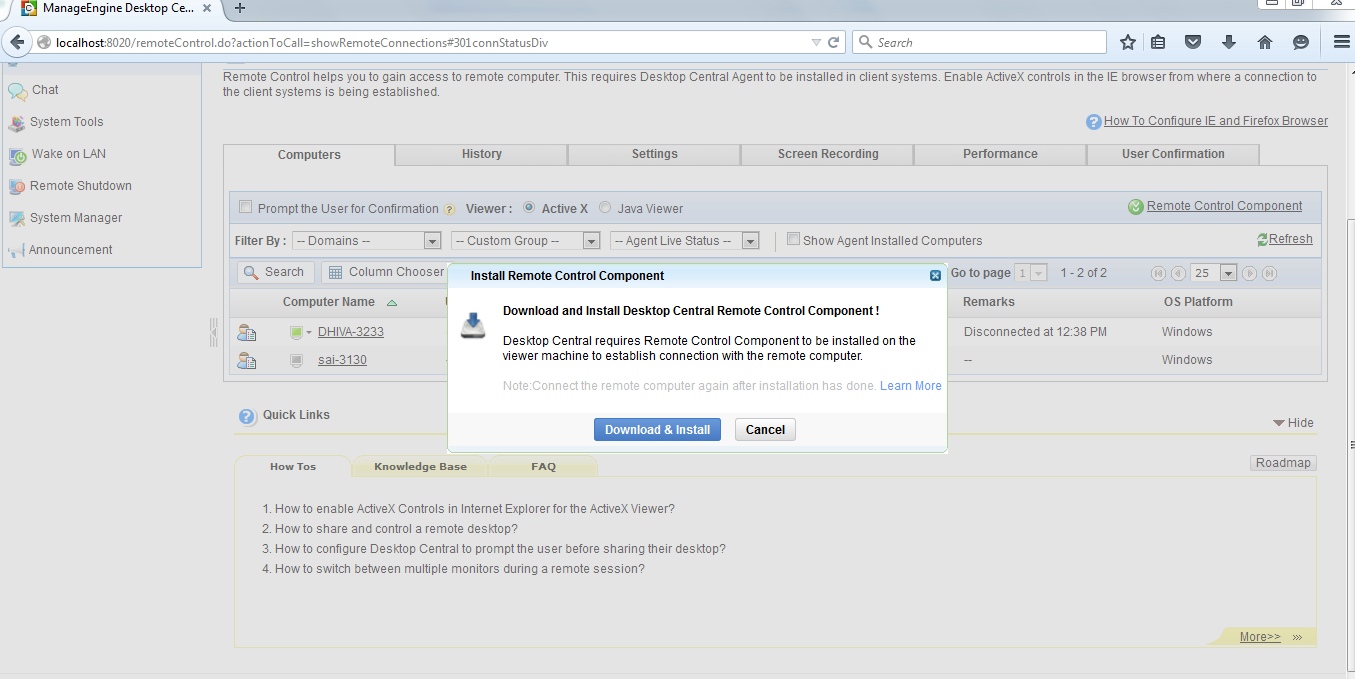Go to the browser home icon
The image size is (1355, 679).
click(1265, 42)
